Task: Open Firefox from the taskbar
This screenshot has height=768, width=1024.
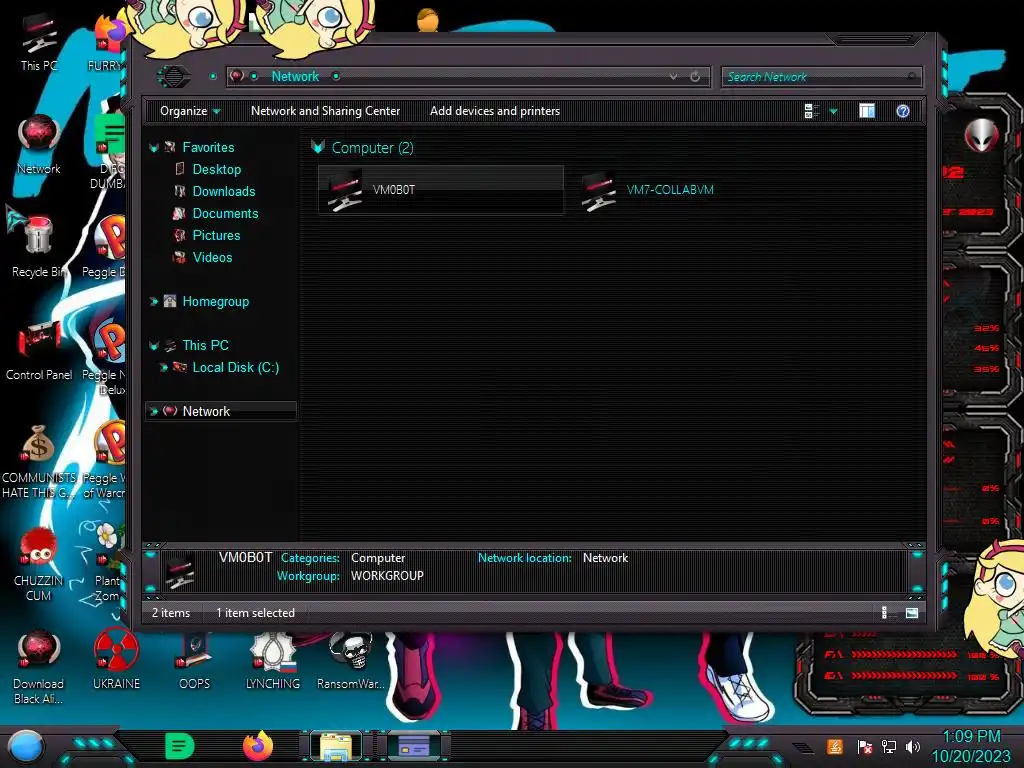Action: [257, 746]
